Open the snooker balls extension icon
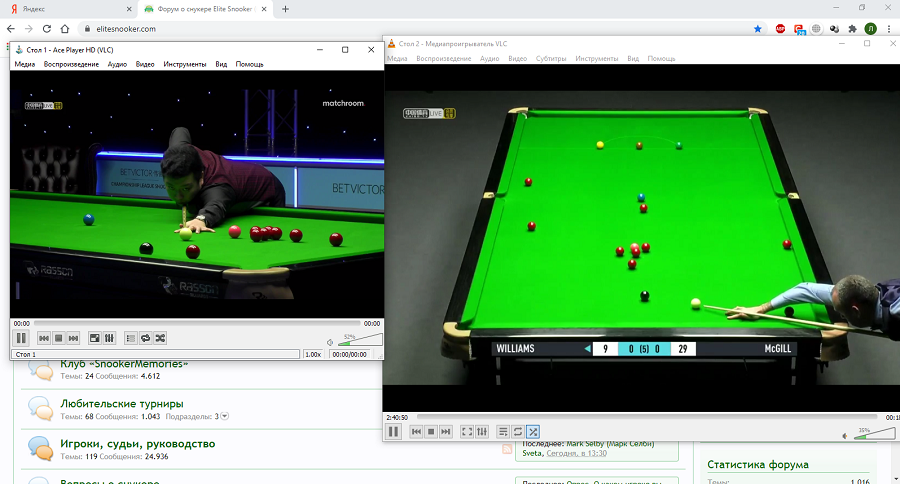This screenshot has width=900, height=484. [x=835, y=29]
